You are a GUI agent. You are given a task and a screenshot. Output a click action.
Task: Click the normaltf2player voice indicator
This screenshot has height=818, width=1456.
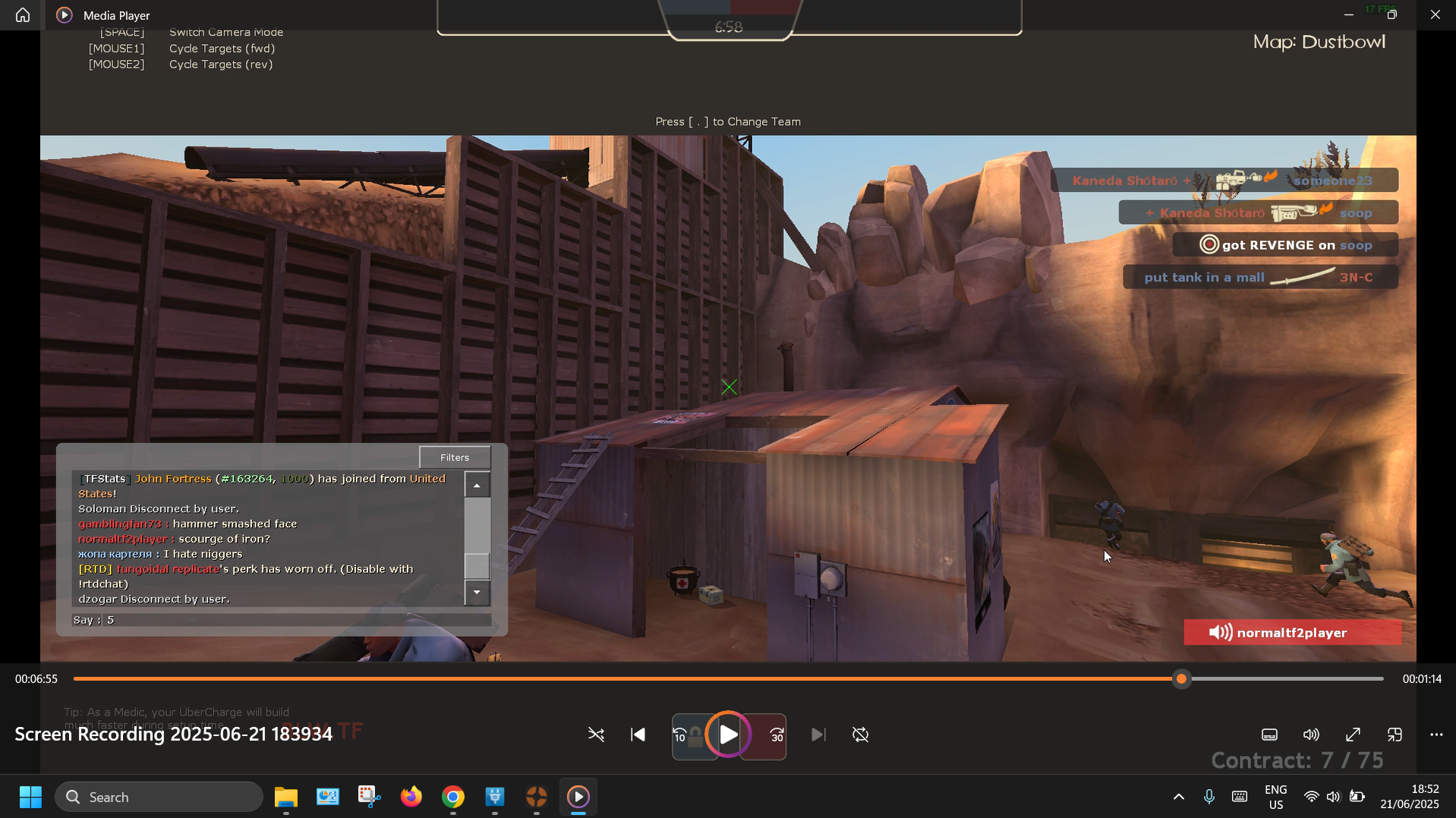click(1292, 633)
